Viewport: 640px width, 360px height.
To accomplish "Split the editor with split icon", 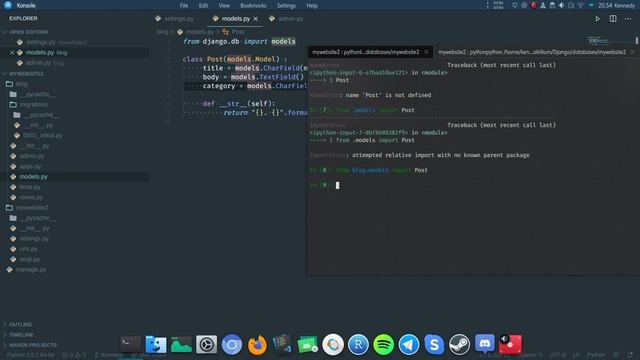I will click(x=613, y=19).
